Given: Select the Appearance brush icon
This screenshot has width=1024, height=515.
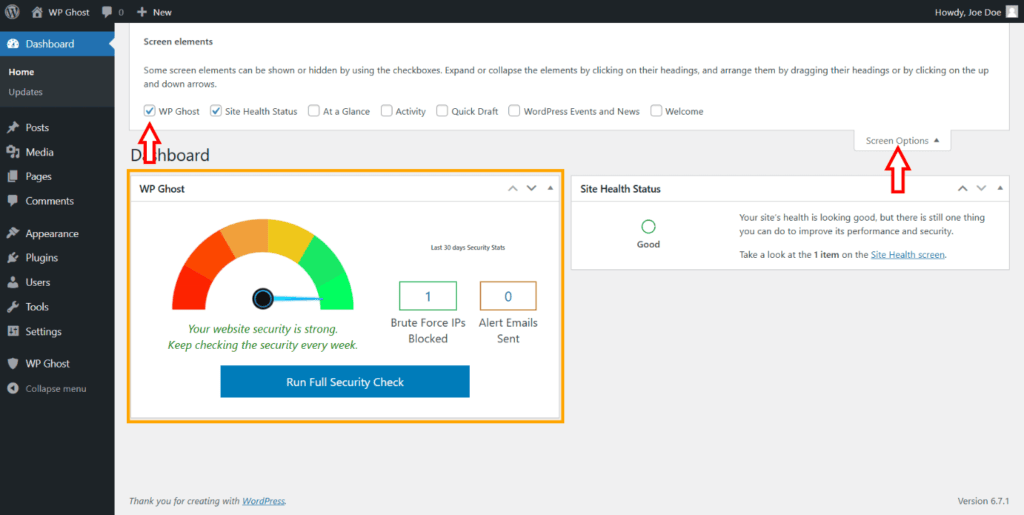Looking at the screenshot, I should tap(13, 234).
